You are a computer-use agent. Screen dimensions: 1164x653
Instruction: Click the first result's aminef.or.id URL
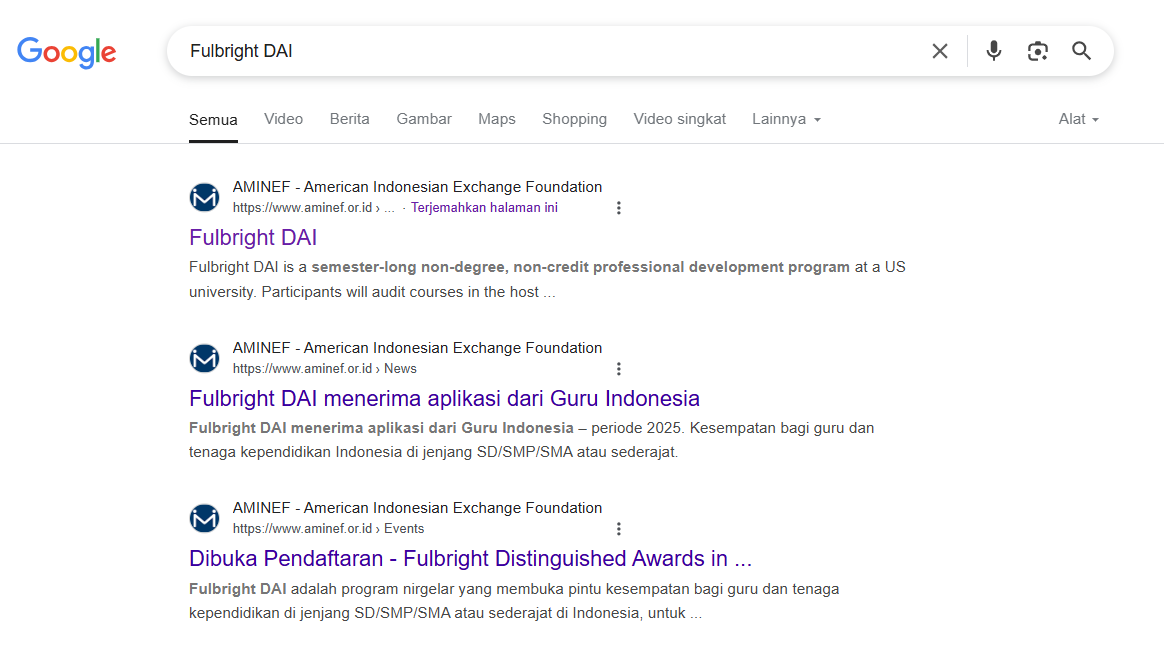pos(313,208)
